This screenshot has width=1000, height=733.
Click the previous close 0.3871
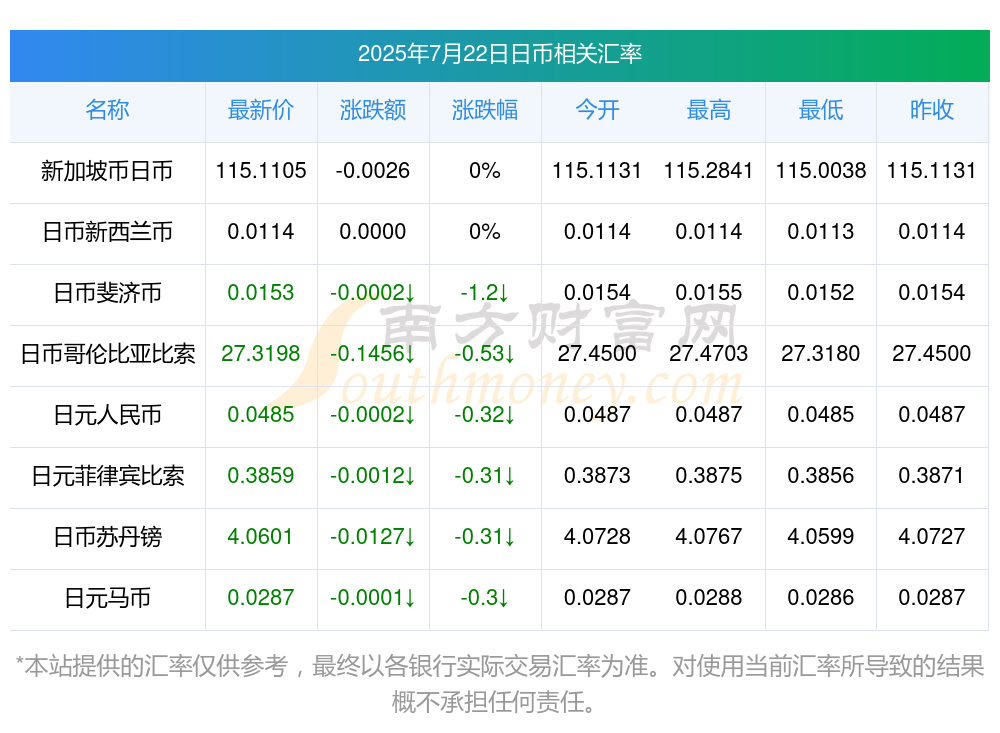pyautogui.click(x=932, y=475)
